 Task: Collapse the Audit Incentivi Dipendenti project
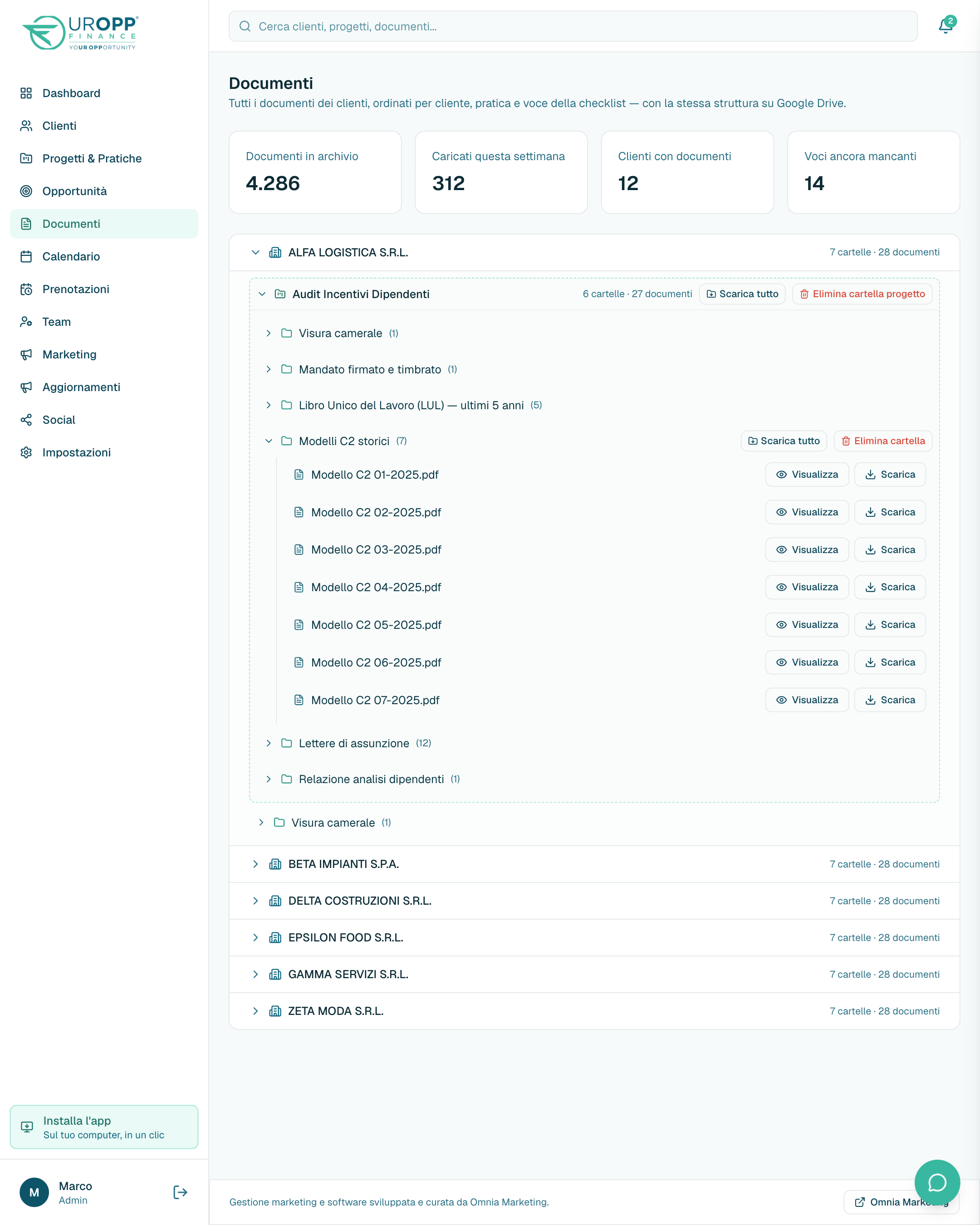[262, 294]
